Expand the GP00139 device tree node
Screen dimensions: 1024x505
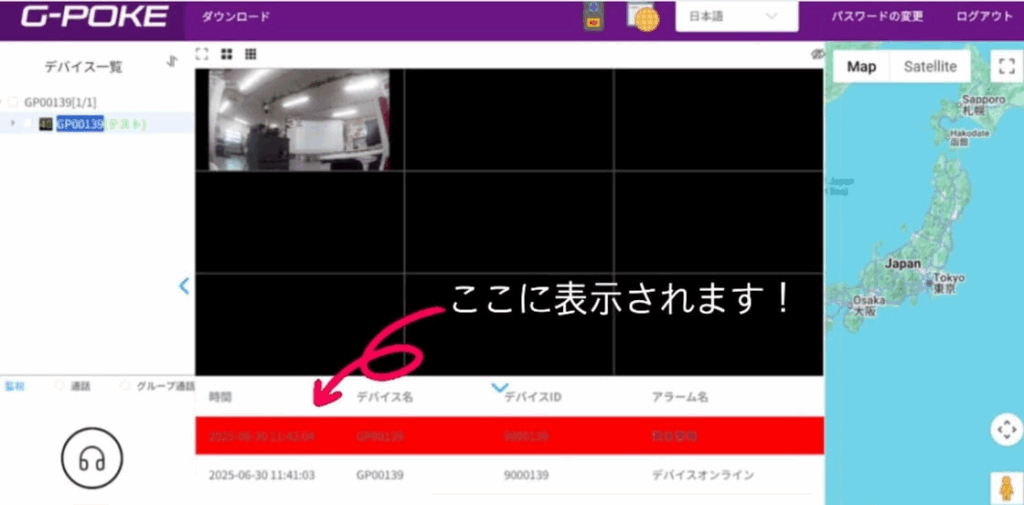[x=12, y=124]
